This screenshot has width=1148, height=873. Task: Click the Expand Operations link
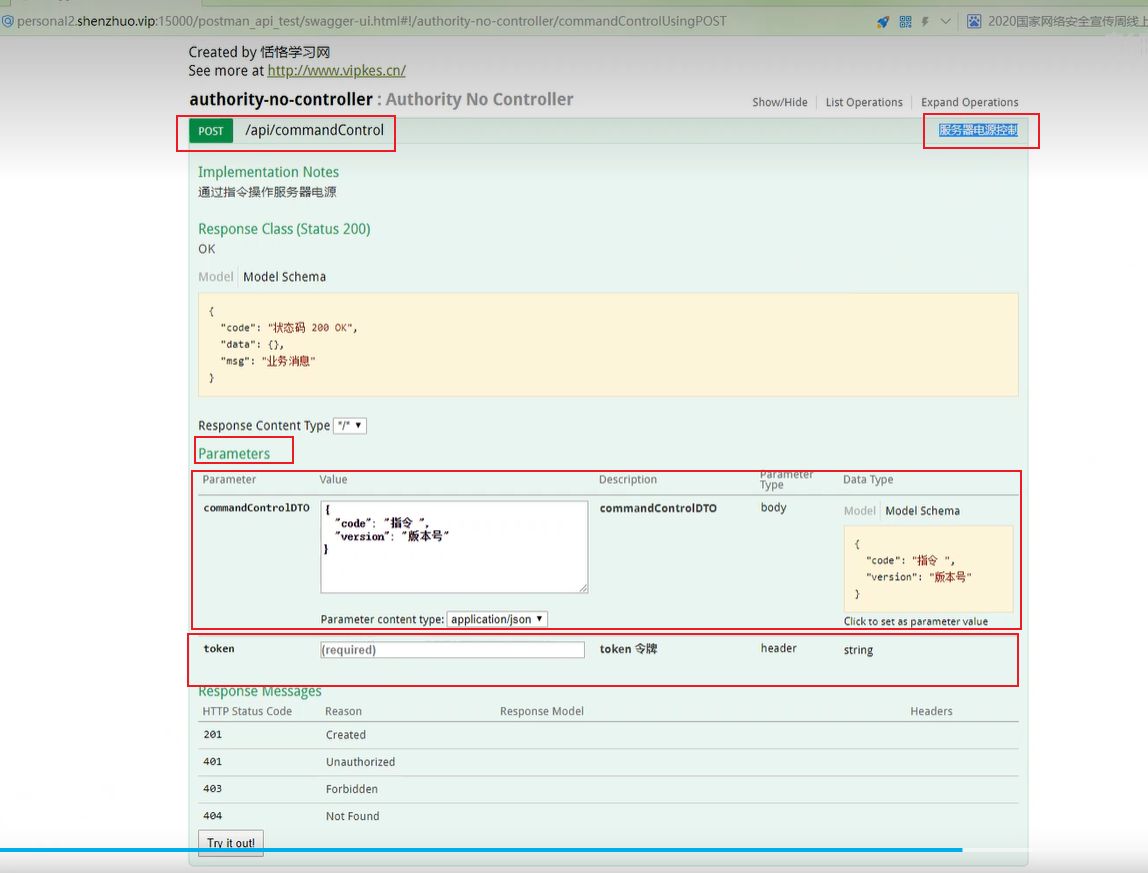pos(969,102)
